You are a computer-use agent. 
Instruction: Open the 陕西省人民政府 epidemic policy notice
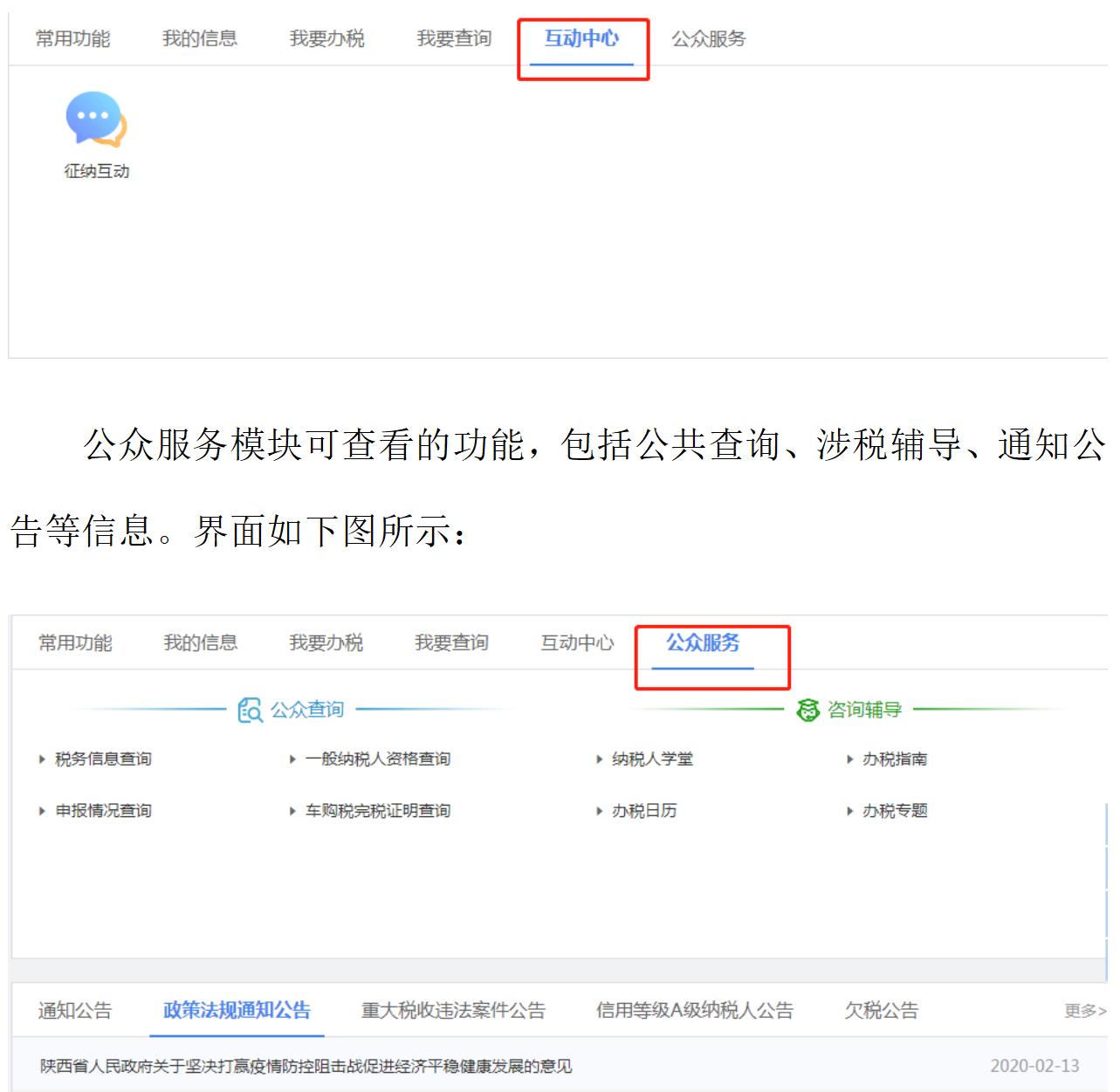click(306, 1066)
